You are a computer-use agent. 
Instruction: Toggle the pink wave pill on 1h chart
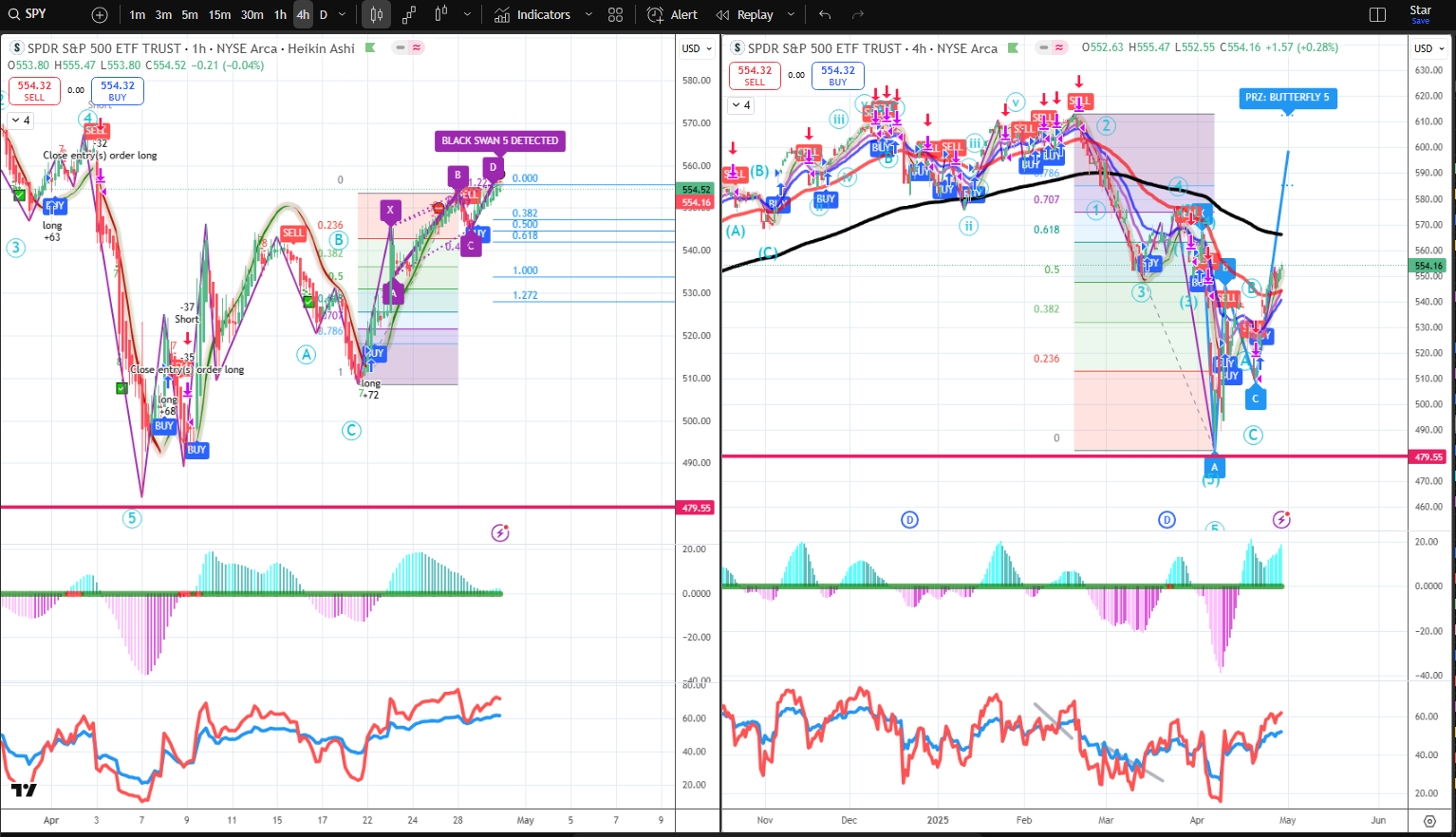click(x=418, y=47)
